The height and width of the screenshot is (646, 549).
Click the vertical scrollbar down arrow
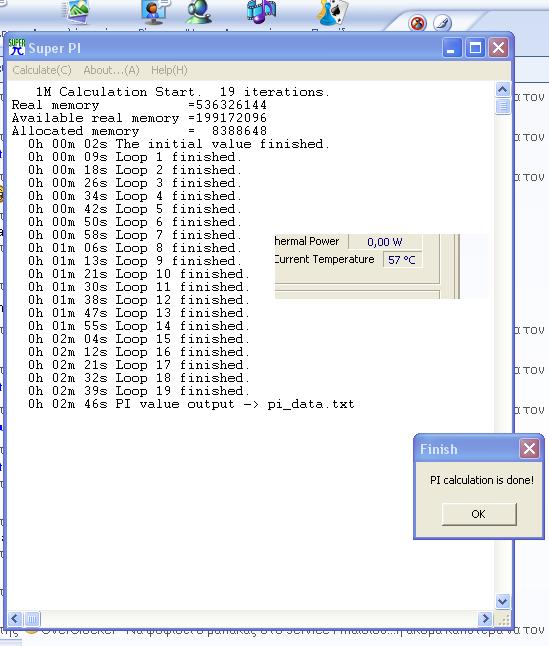[x=502, y=601]
